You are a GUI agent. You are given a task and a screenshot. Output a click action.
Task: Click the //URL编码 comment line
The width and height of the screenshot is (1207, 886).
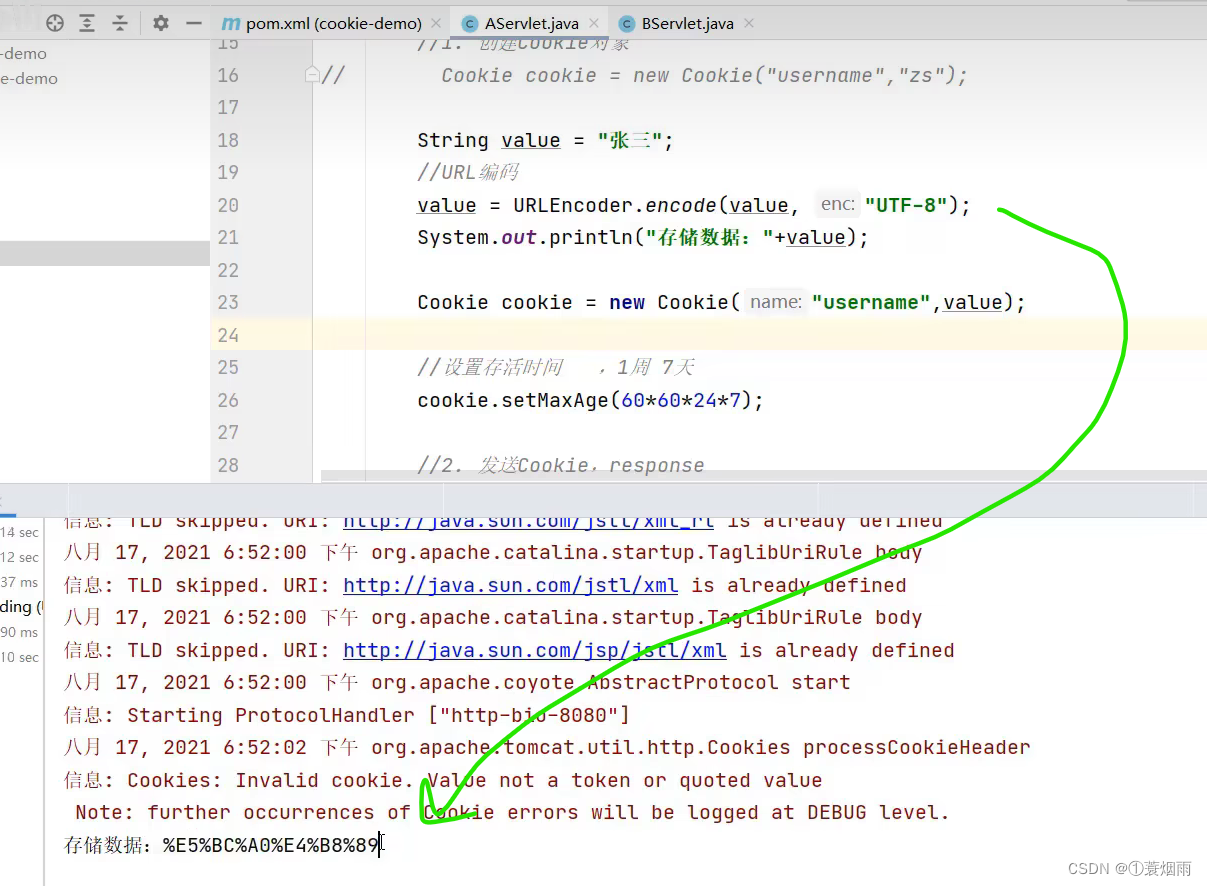tap(468, 172)
